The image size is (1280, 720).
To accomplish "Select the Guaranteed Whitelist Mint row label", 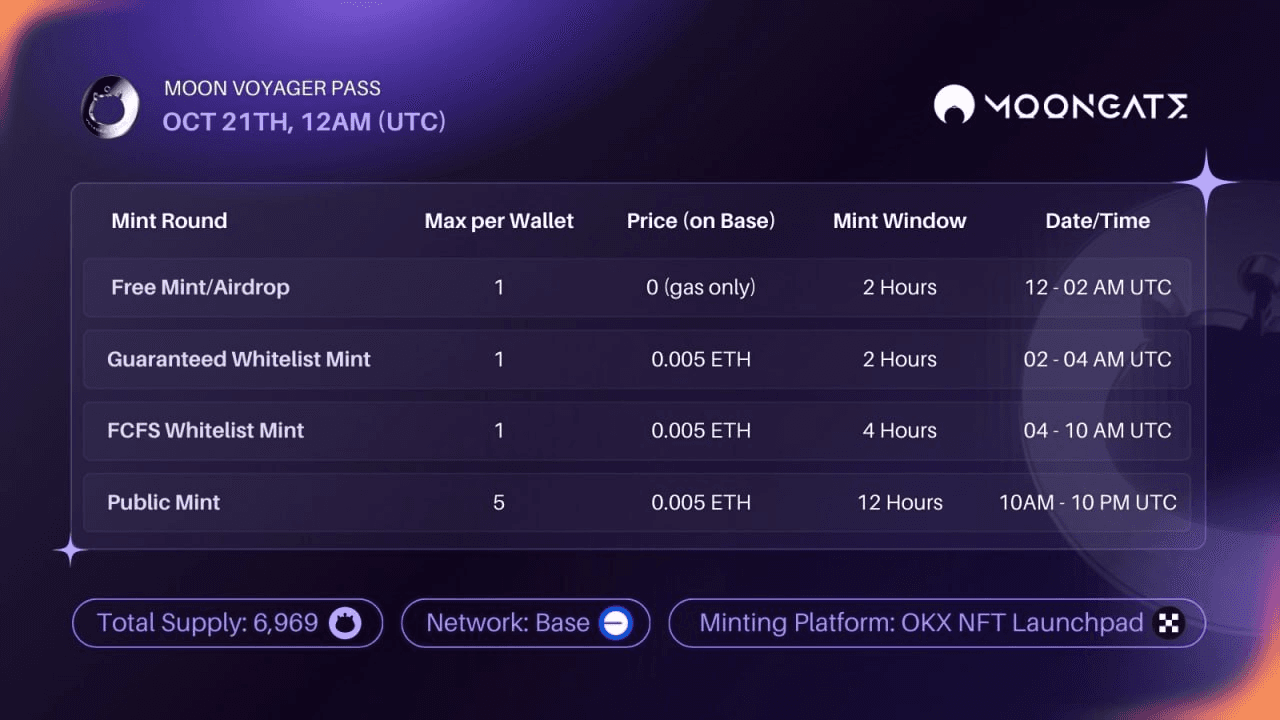I will [239, 359].
